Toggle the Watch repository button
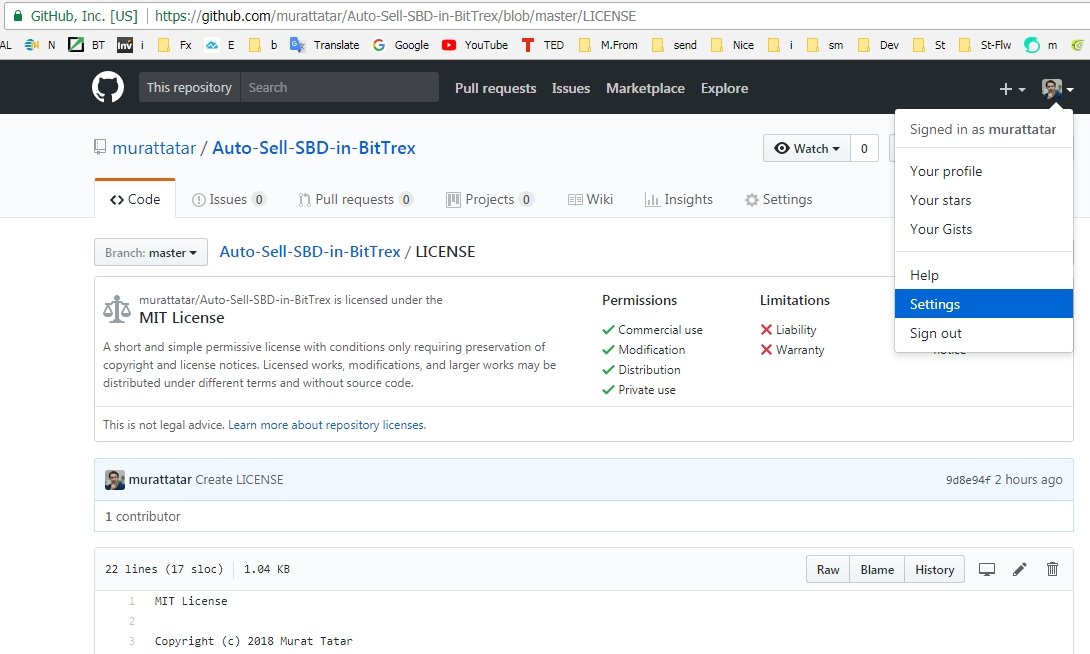 coord(806,148)
